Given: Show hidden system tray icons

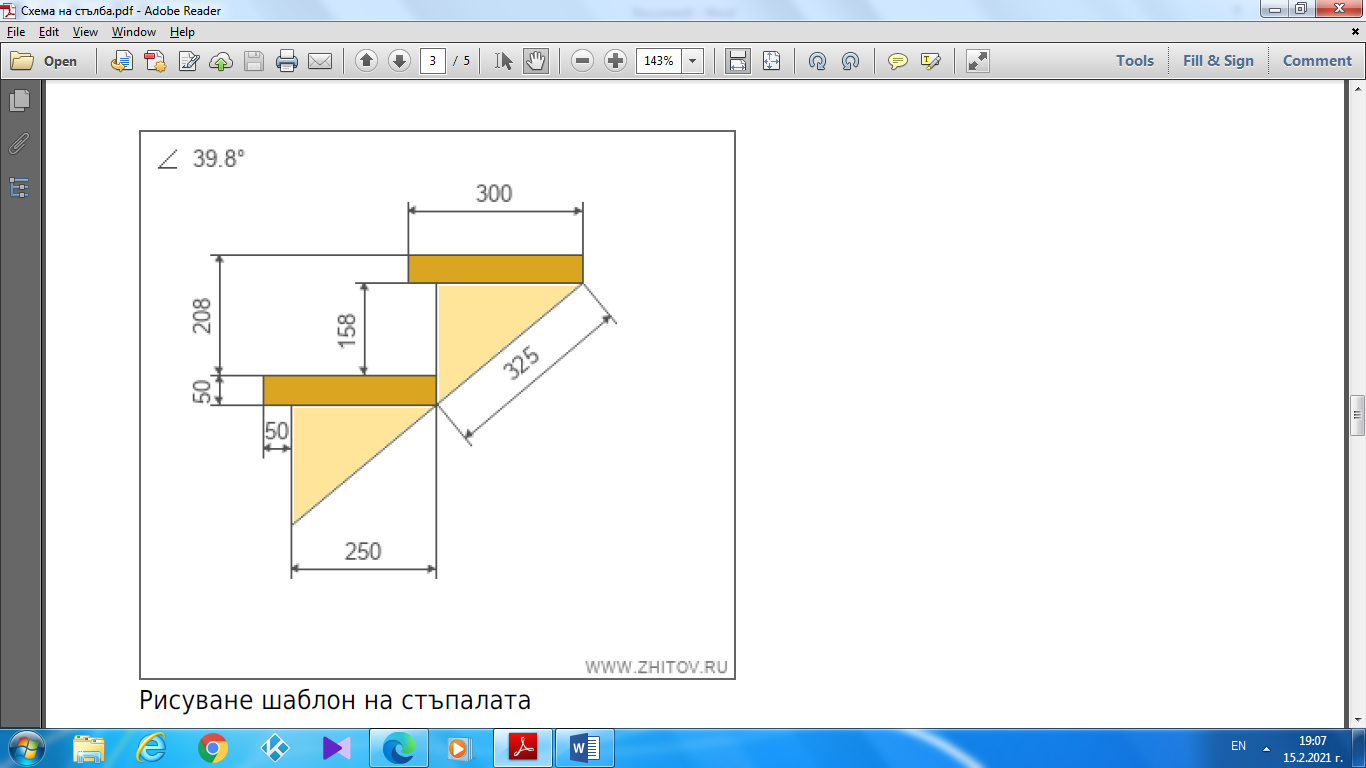Looking at the screenshot, I should 1267,747.
